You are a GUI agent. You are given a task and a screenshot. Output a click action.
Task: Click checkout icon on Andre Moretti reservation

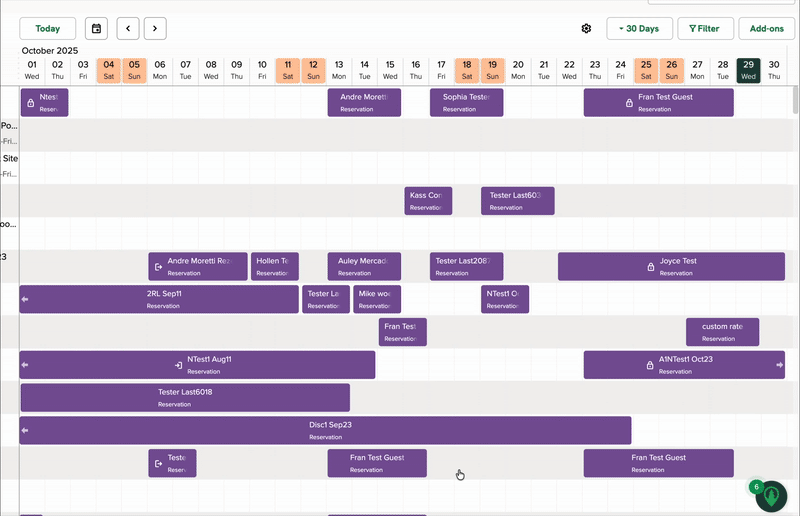pos(158,267)
